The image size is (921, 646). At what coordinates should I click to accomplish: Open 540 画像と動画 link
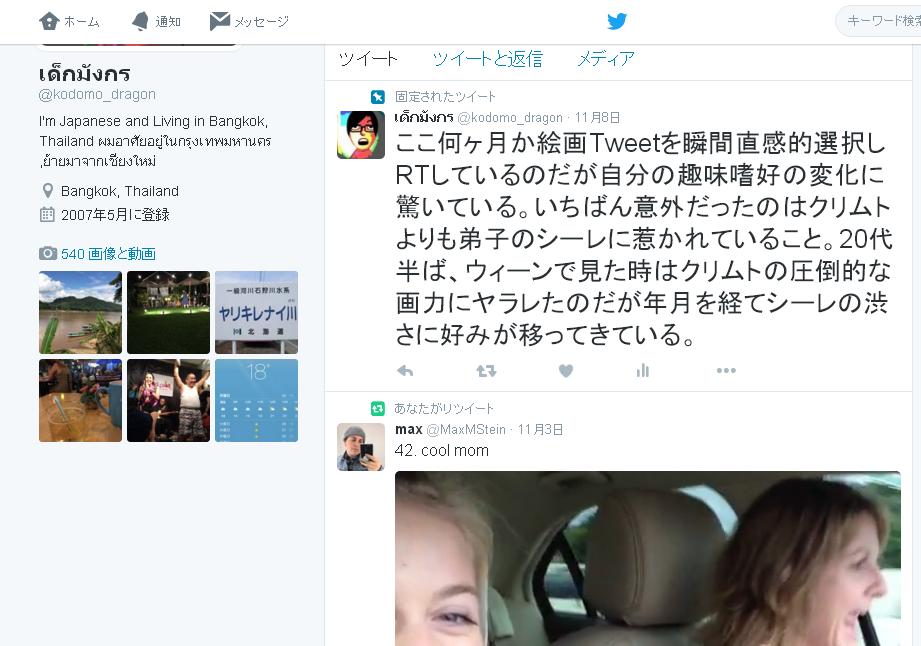pyautogui.click(x=108, y=254)
